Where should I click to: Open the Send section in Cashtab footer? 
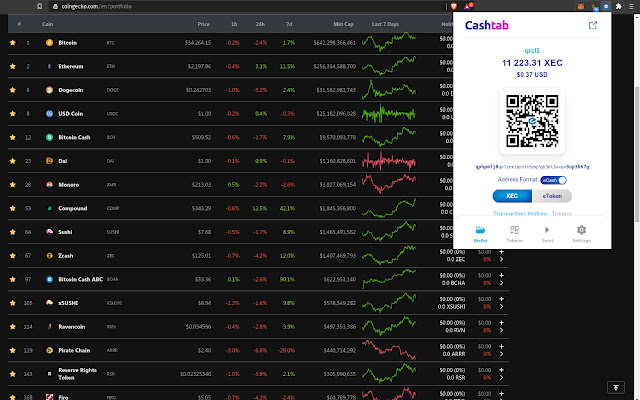(547, 233)
